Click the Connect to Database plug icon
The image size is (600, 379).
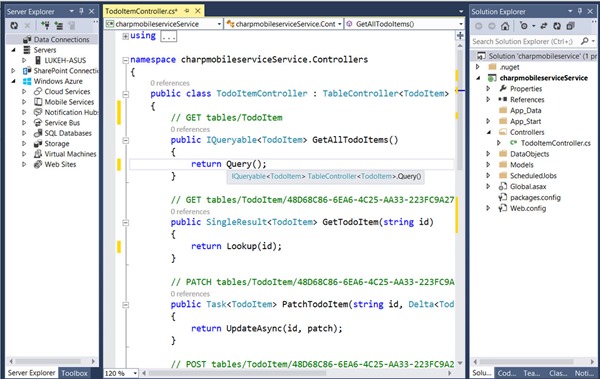pyautogui.click(x=45, y=26)
